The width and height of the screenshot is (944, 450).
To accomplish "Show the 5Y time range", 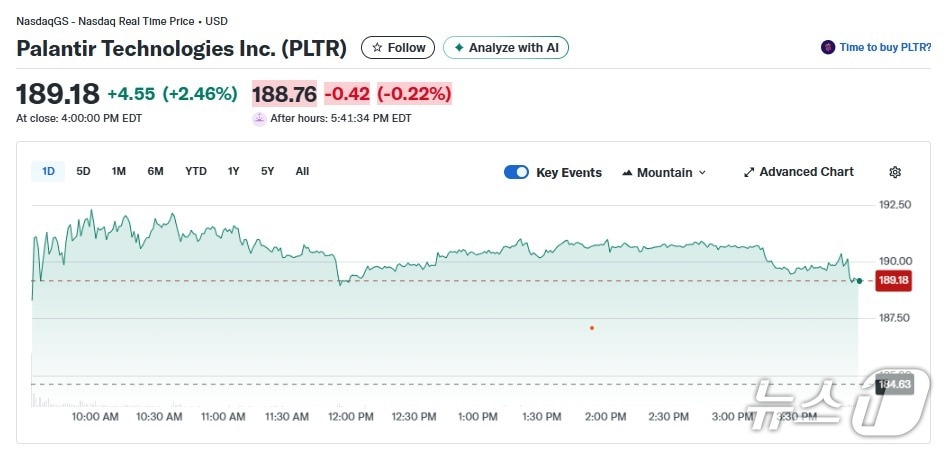I will pos(267,171).
